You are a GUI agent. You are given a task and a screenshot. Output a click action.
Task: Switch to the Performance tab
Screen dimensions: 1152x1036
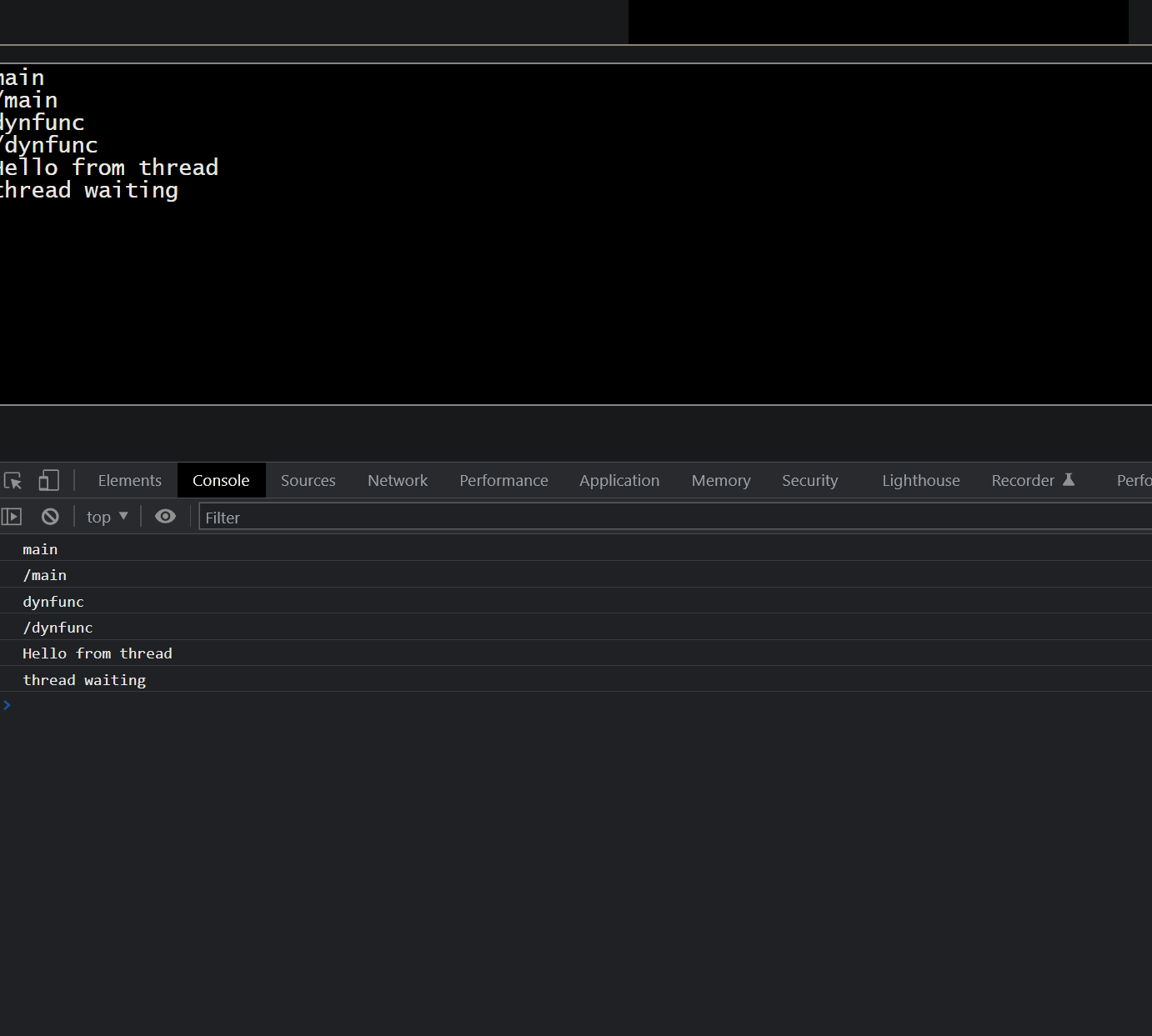(503, 480)
